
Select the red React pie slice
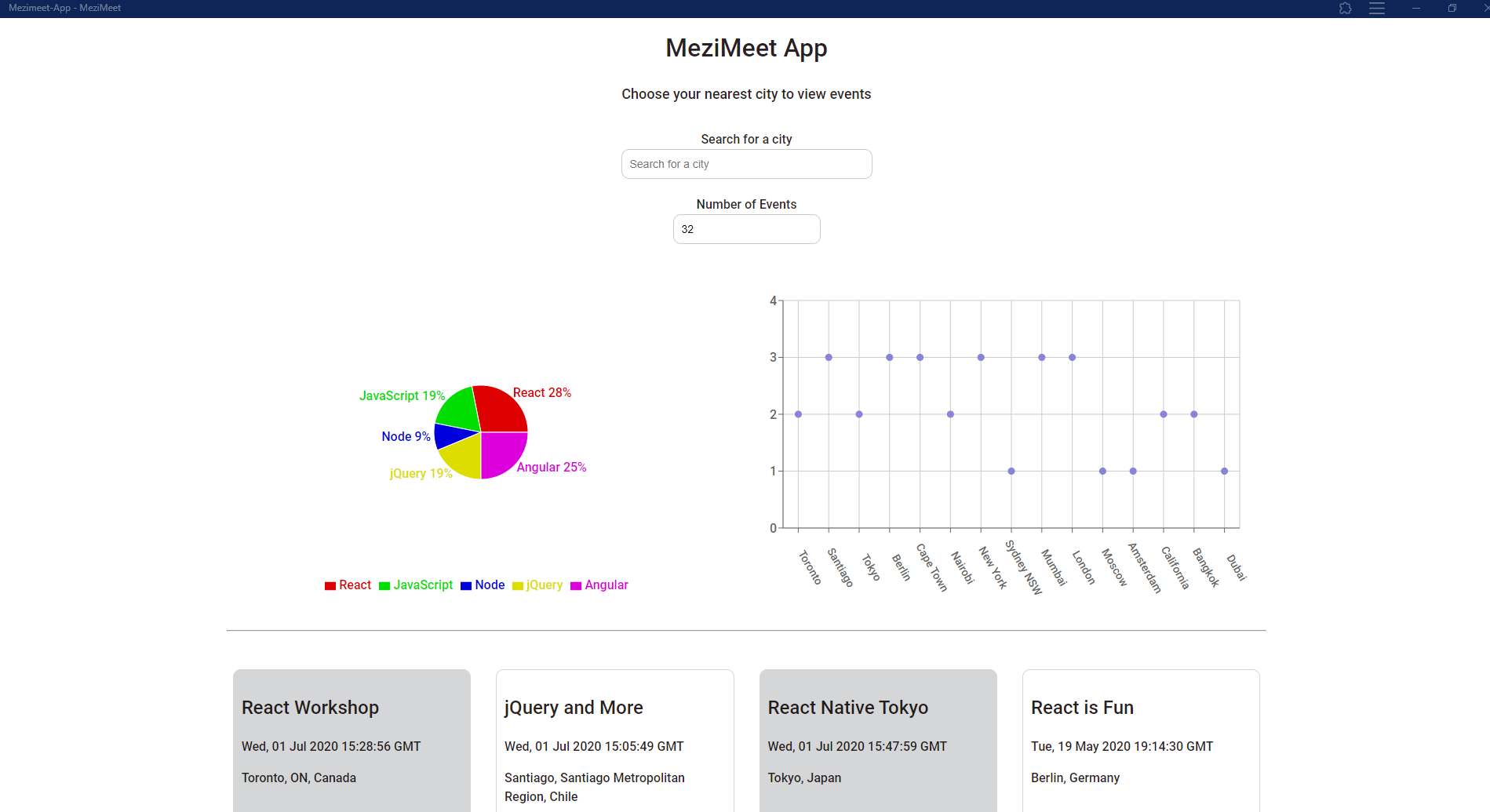[x=502, y=409]
